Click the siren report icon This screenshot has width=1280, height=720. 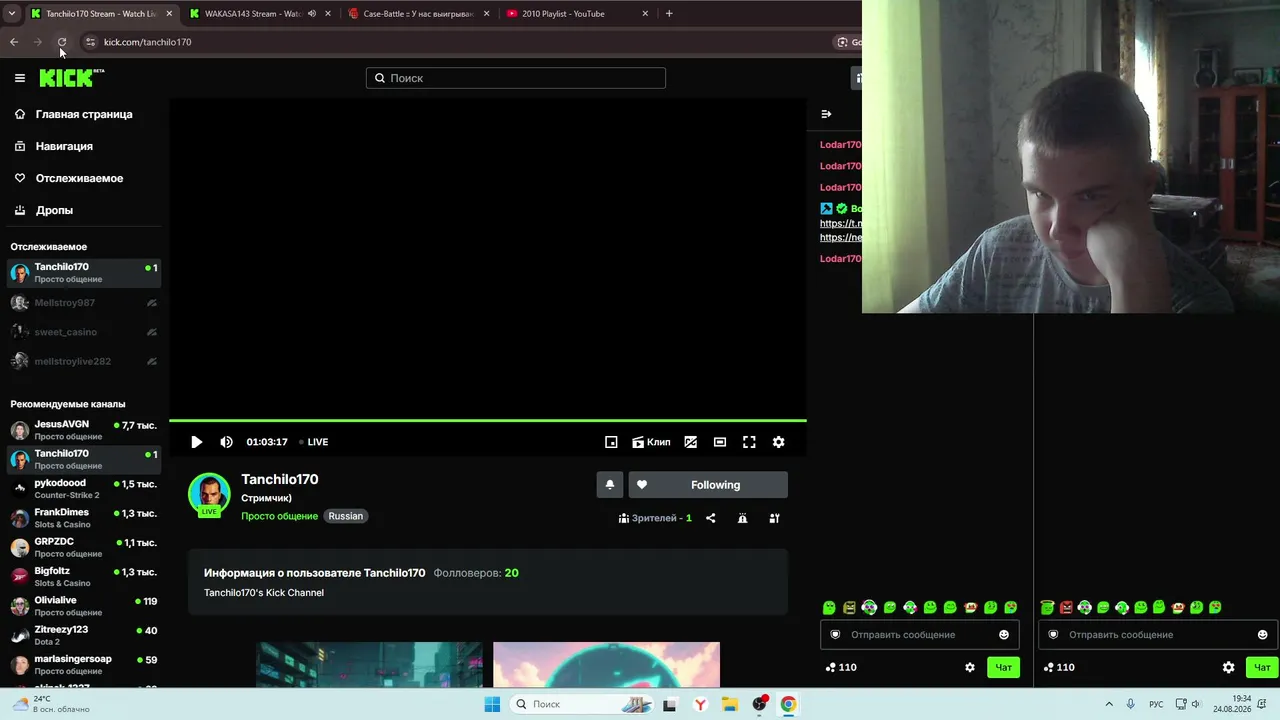point(742,518)
